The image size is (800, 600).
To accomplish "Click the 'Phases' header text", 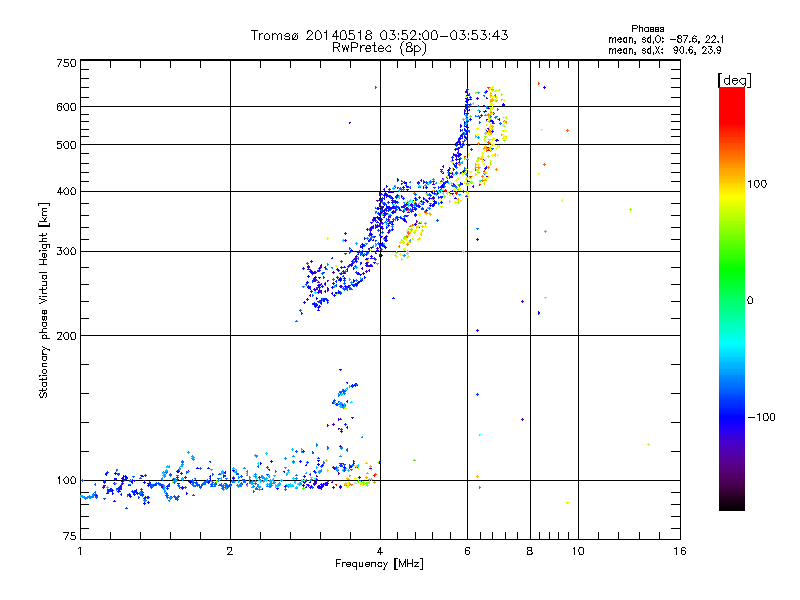I will coord(647,29).
